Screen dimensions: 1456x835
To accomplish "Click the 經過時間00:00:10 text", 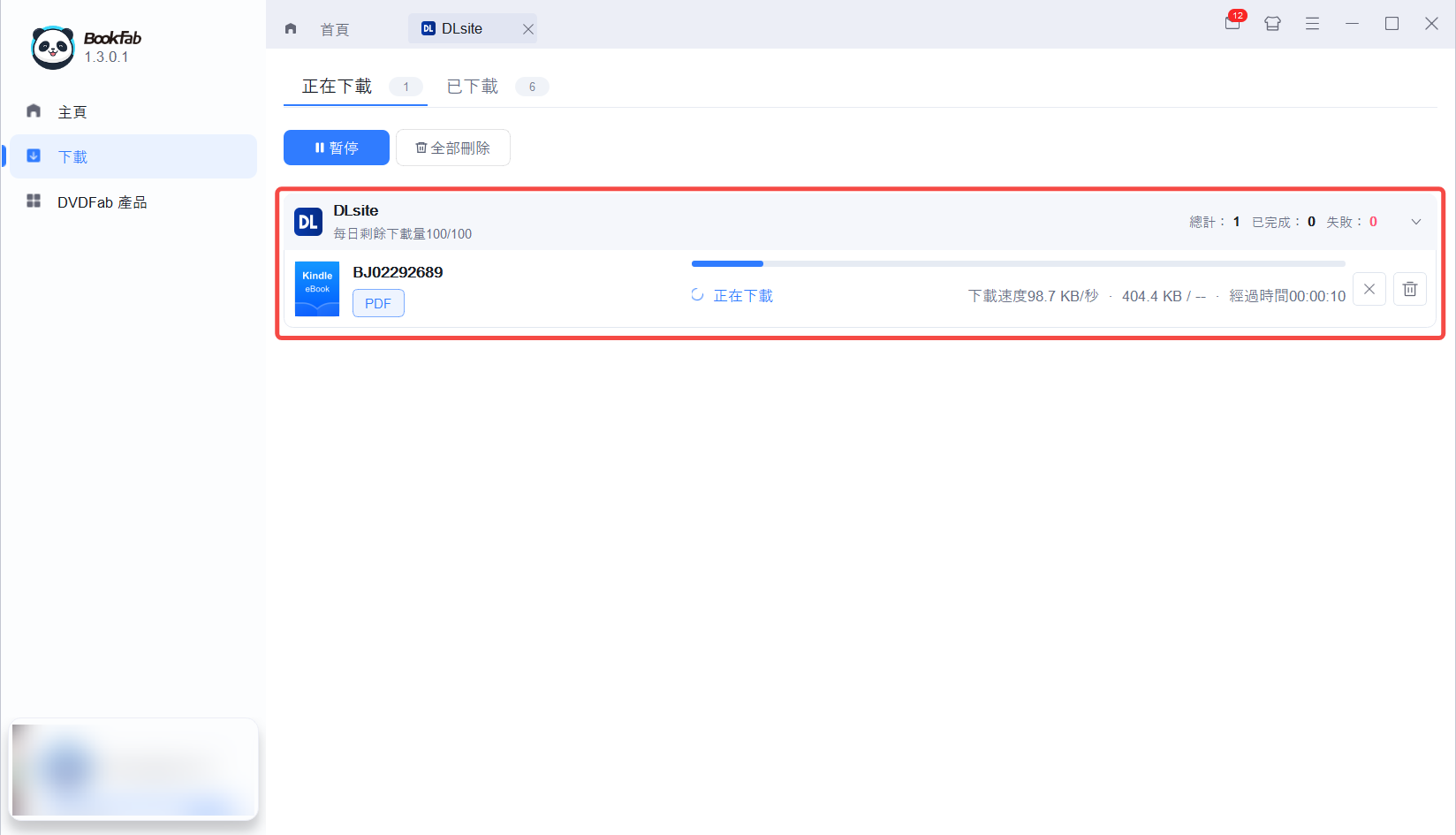I will point(1287,296).
